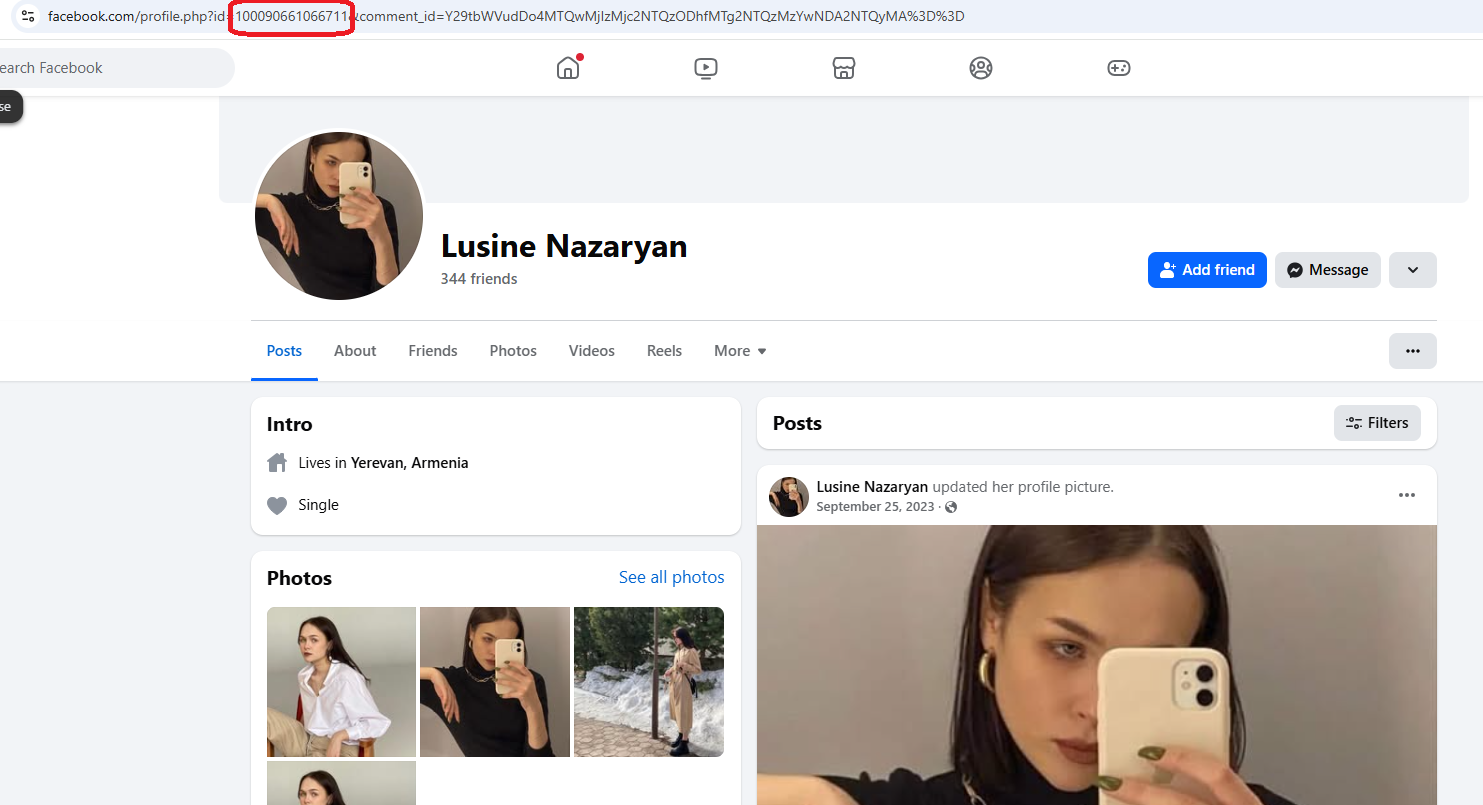Open the Reels tab
1483x805 pixels.
(664, 351)
